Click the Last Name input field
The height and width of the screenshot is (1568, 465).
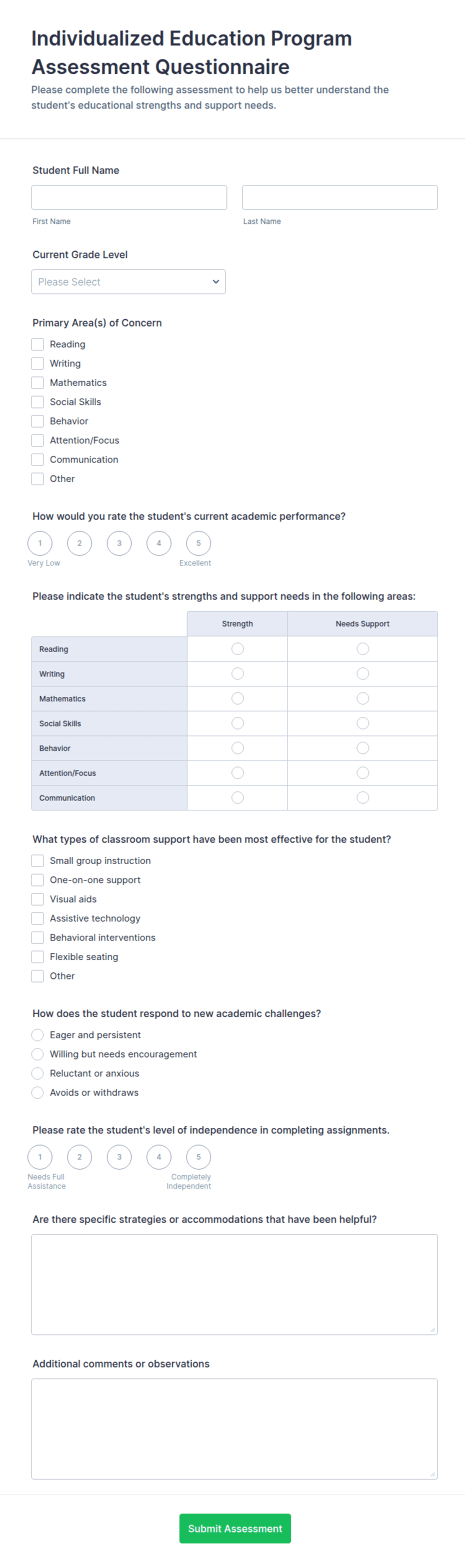coord(339,197)
